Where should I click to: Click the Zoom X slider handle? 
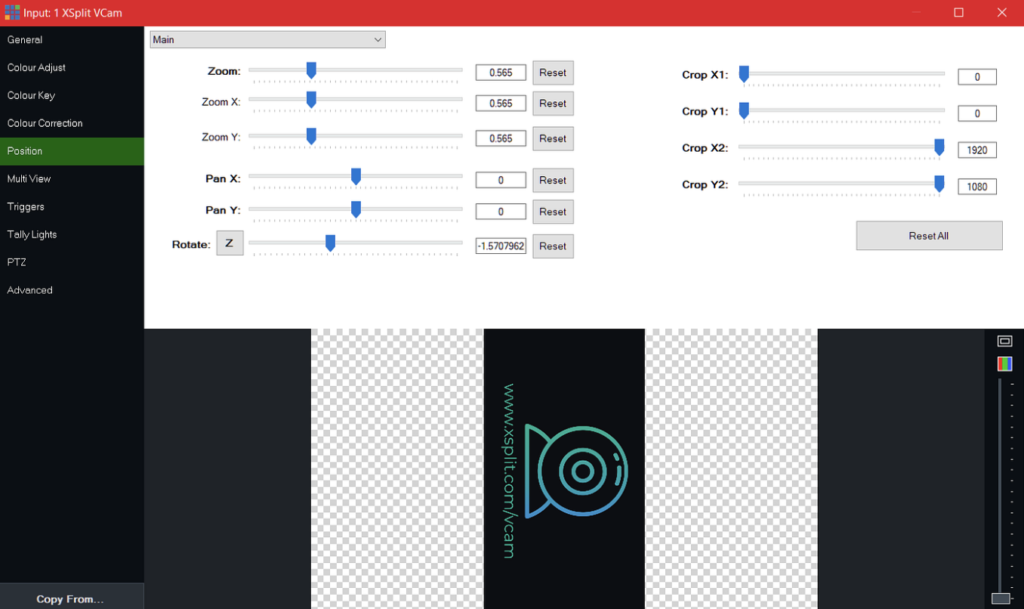pos(312,100)
